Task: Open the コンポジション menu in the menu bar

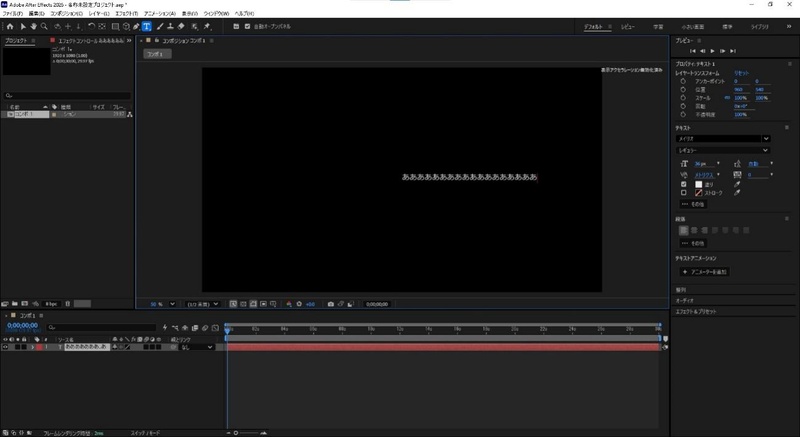Action: coord(66,14)
